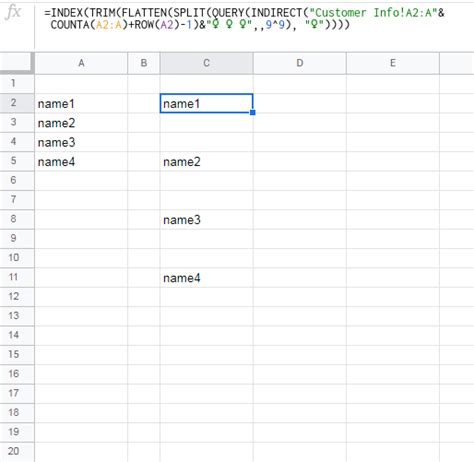
Task: Select row 9 header
Action: [x=17, y=238]
